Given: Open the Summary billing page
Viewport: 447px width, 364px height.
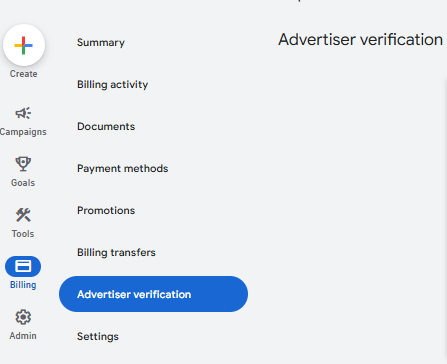Looking at the screenshot, I should coord(101,43).
